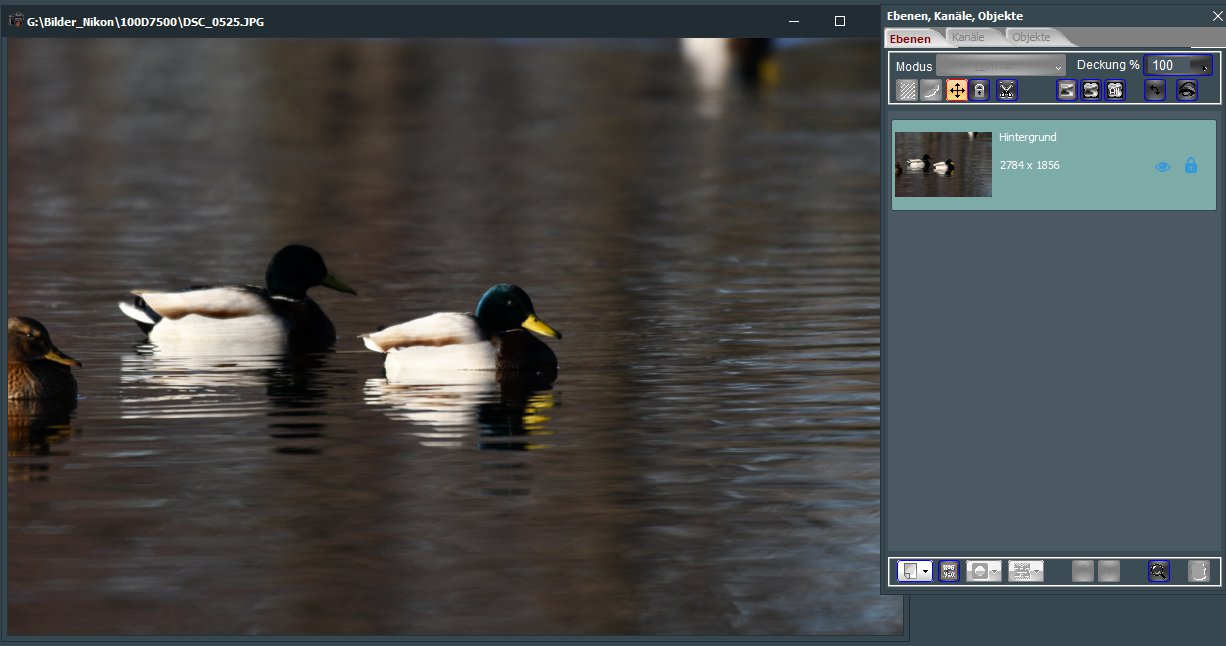Click the scissors icon in the layer toolbar
The image size is (1226, 646).
(1006, 90)
